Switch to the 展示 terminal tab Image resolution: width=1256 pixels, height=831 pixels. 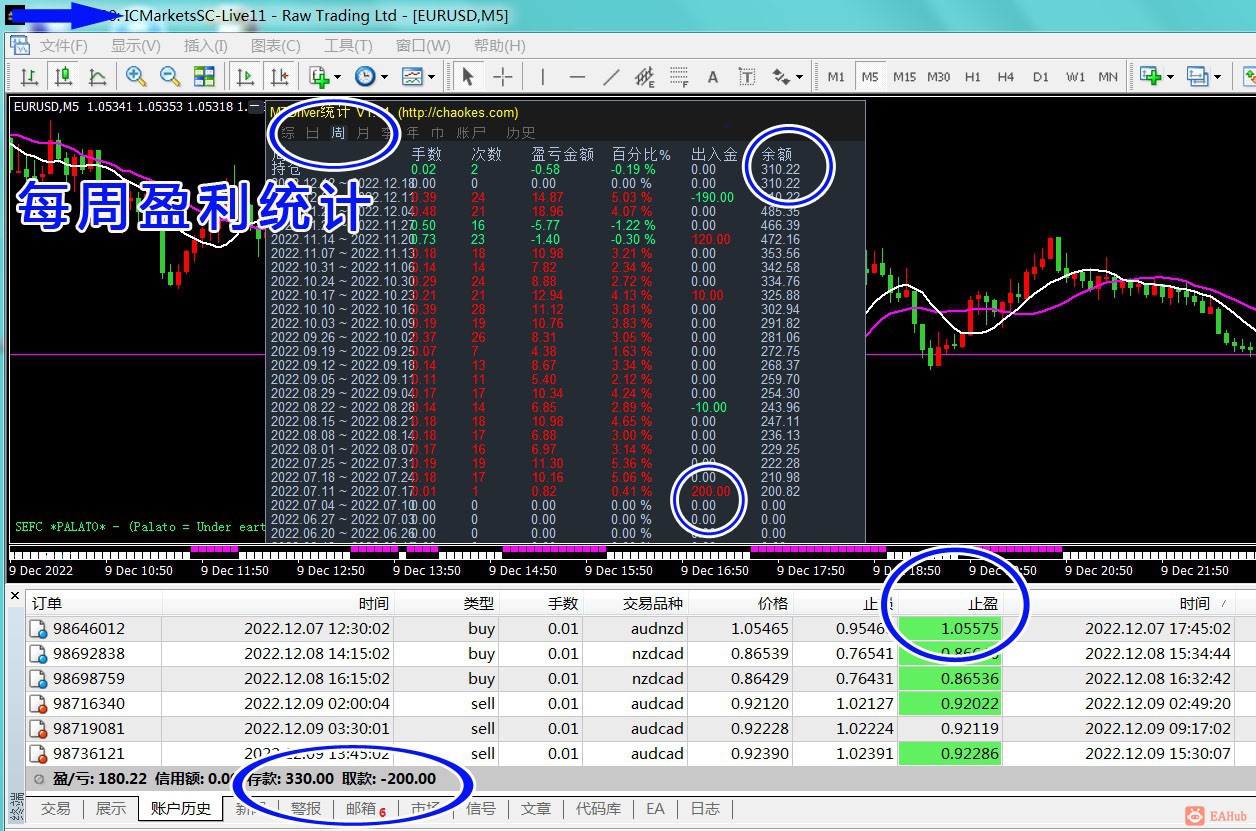(111, 808)
